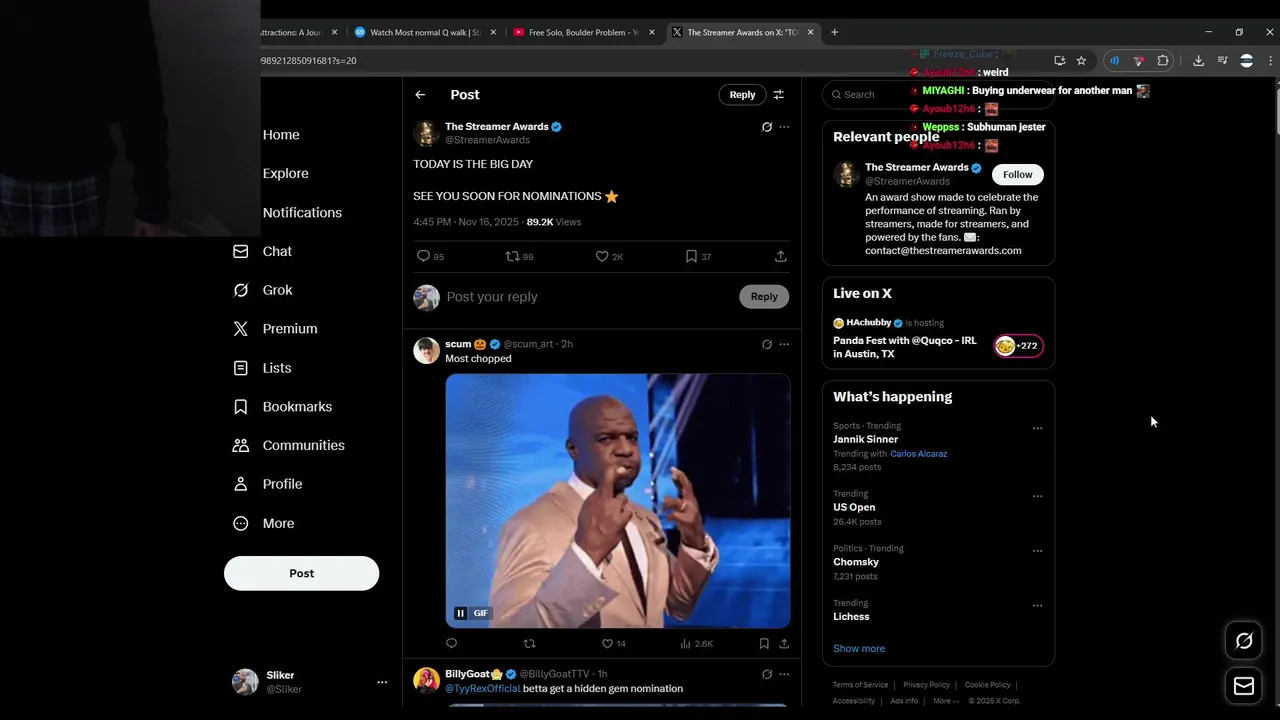
Task: Switch to Free Solo, Boulder Problem tab
Action: click(584, 32)
